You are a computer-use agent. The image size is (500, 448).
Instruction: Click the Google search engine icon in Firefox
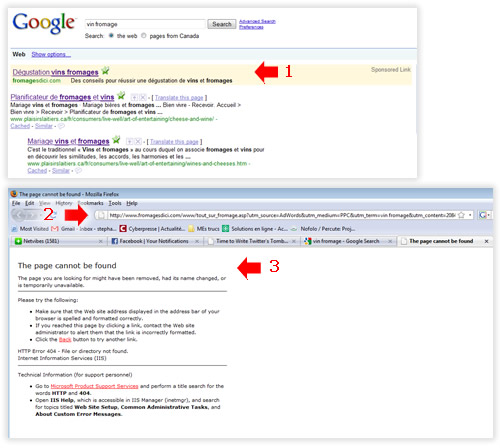483,215
